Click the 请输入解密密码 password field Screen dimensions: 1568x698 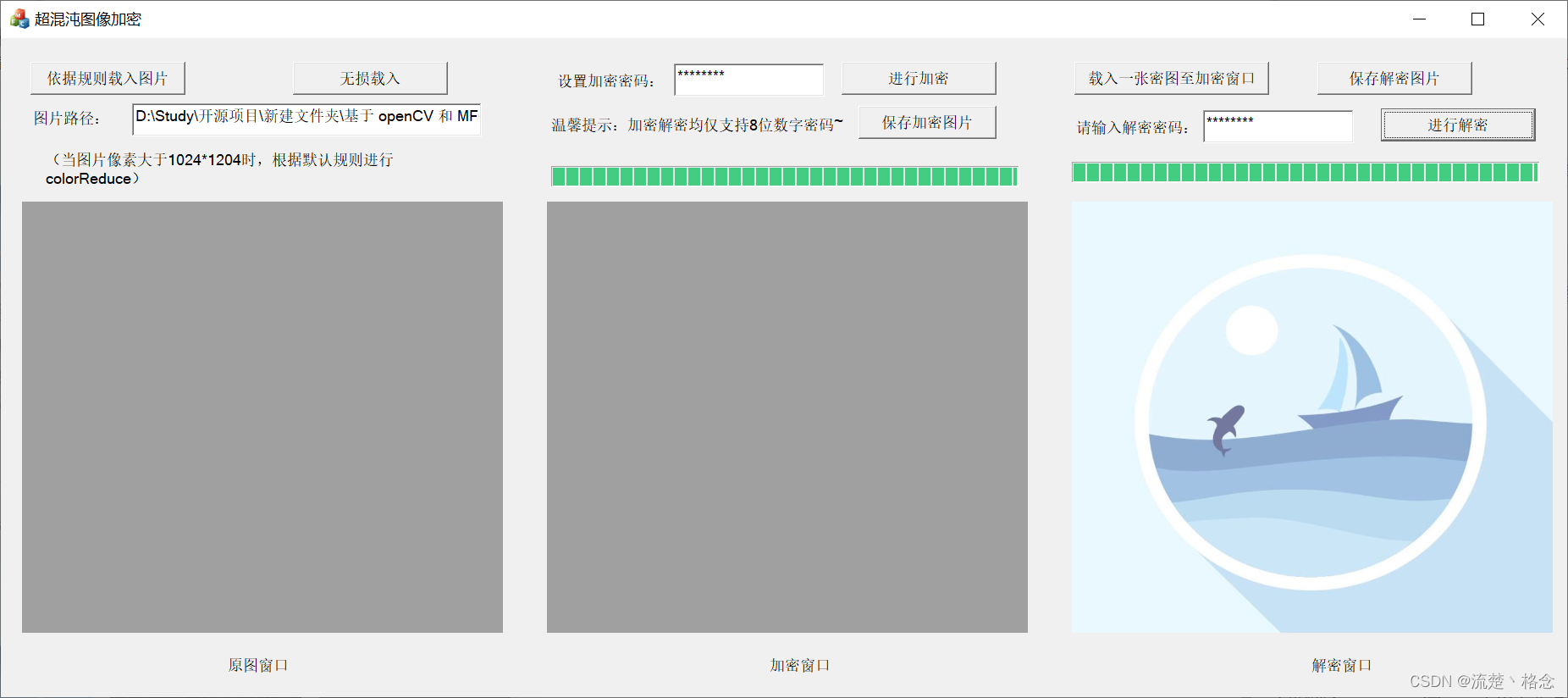[x=1278, y=126]
